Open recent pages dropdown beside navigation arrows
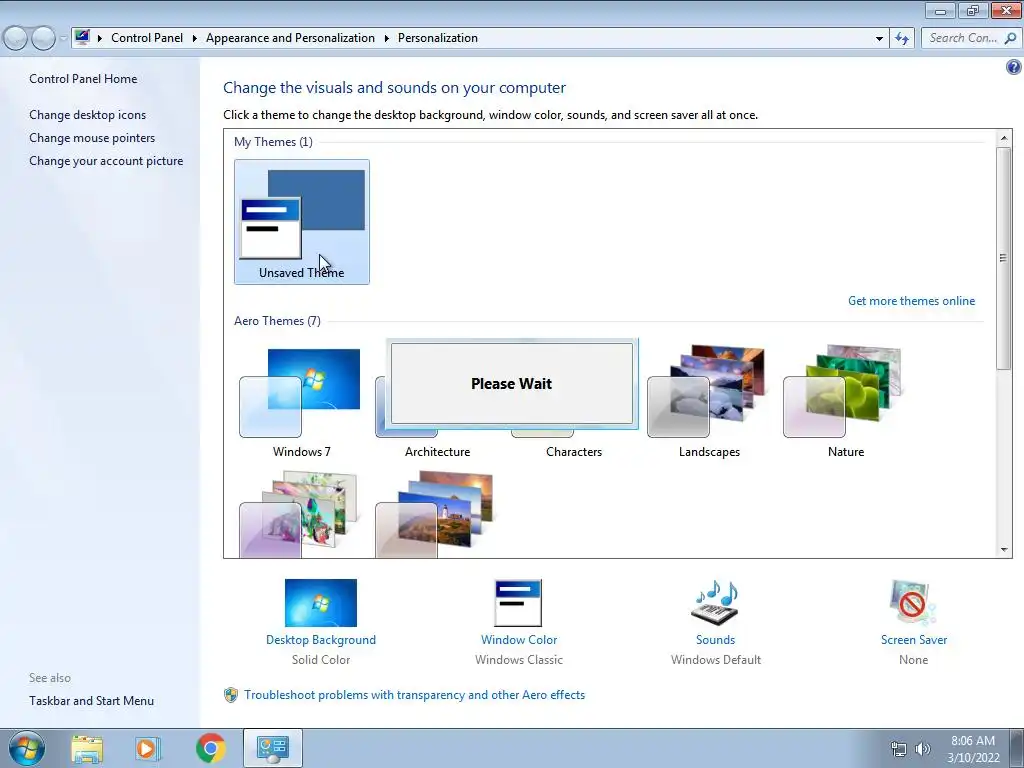This screenshot has height=768, width=1024. click(63, 39)
